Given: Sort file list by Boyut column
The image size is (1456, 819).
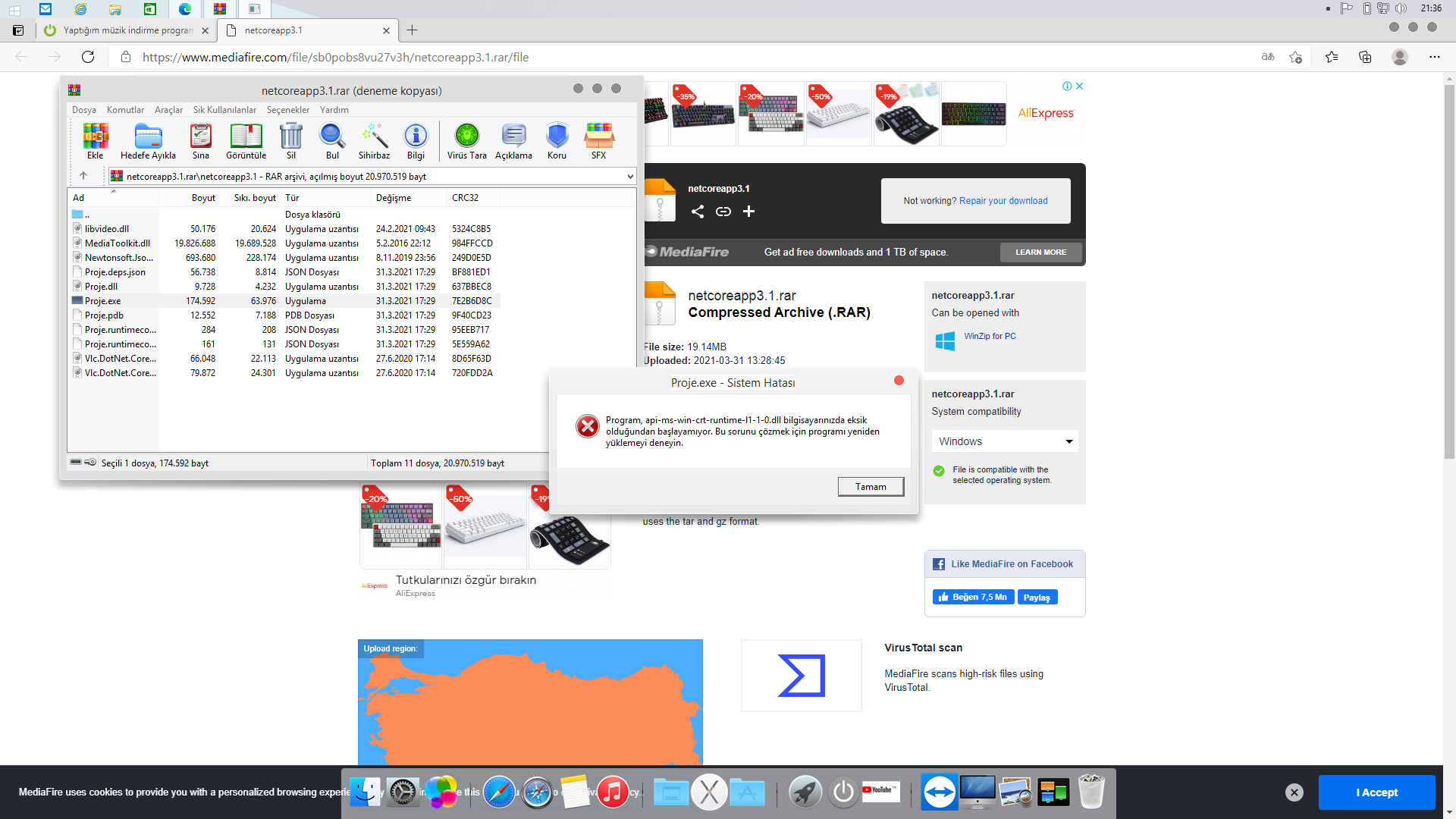Looking at the screenshot, I should tap(202, 198).
